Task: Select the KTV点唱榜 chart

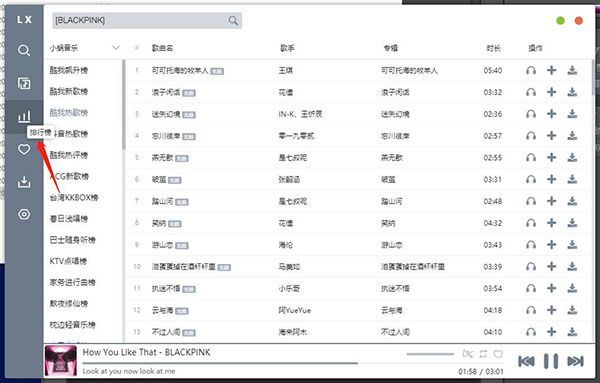Action: coord(68,261)
